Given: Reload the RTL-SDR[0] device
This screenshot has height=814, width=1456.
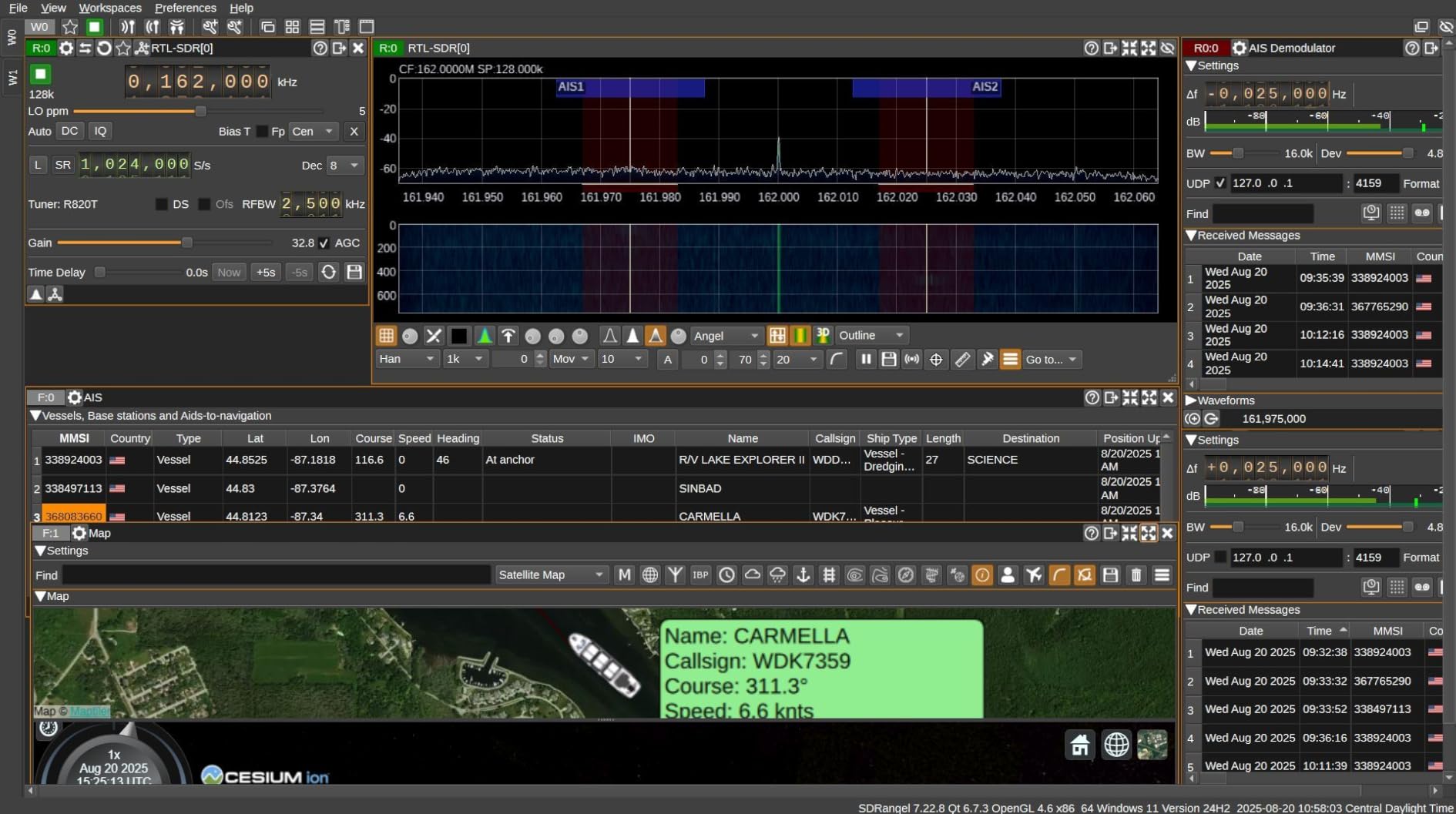Looking at the screenshot, I should (x=104, y=48).
